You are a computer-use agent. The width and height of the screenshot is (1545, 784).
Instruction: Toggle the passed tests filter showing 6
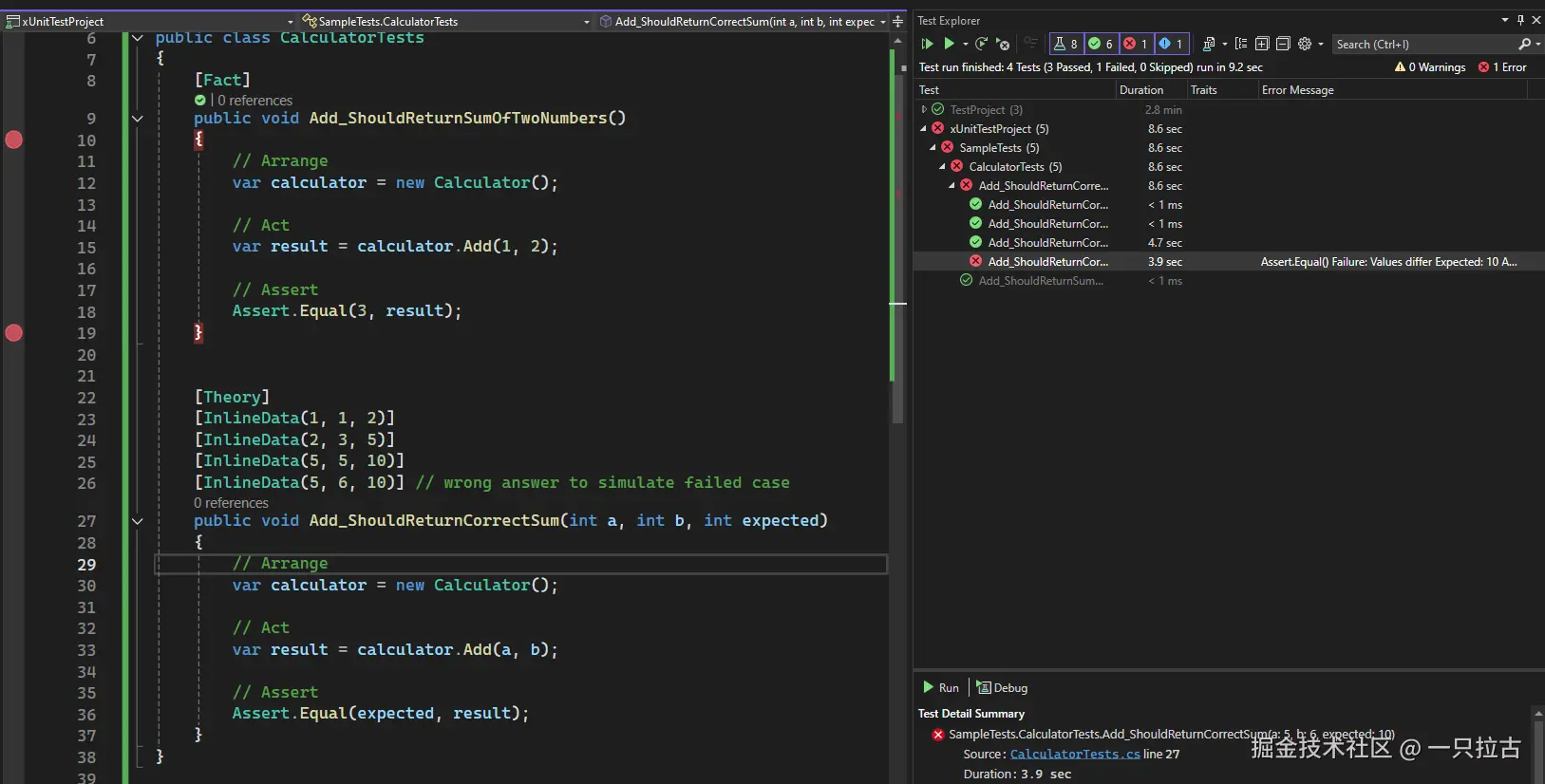pos(1102,44)
